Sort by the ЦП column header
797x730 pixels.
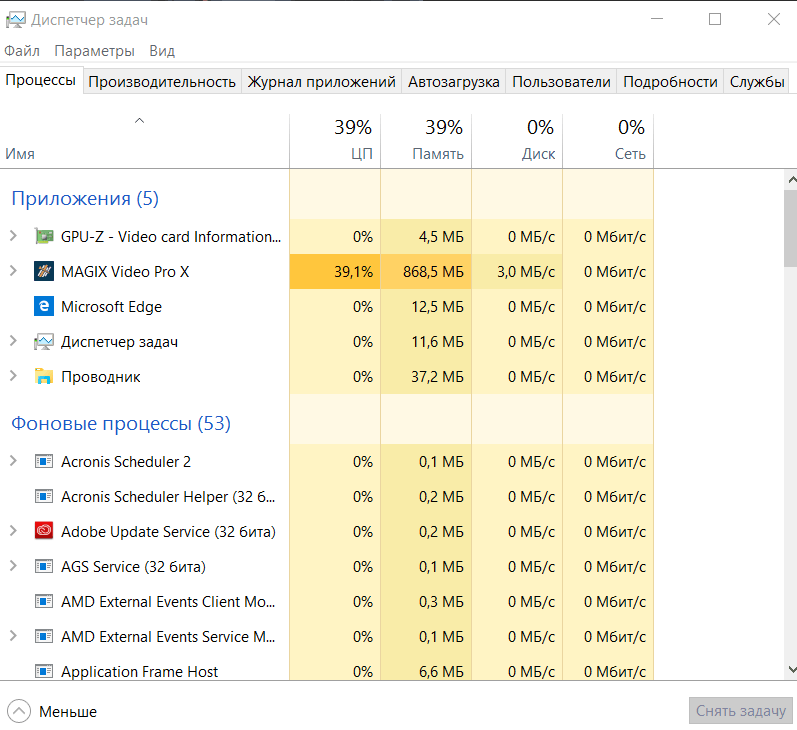tap(335, 141)
